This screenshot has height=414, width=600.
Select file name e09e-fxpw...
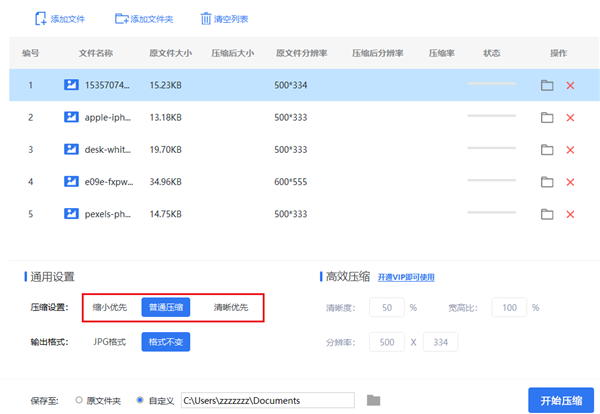[x=109, y=182]
